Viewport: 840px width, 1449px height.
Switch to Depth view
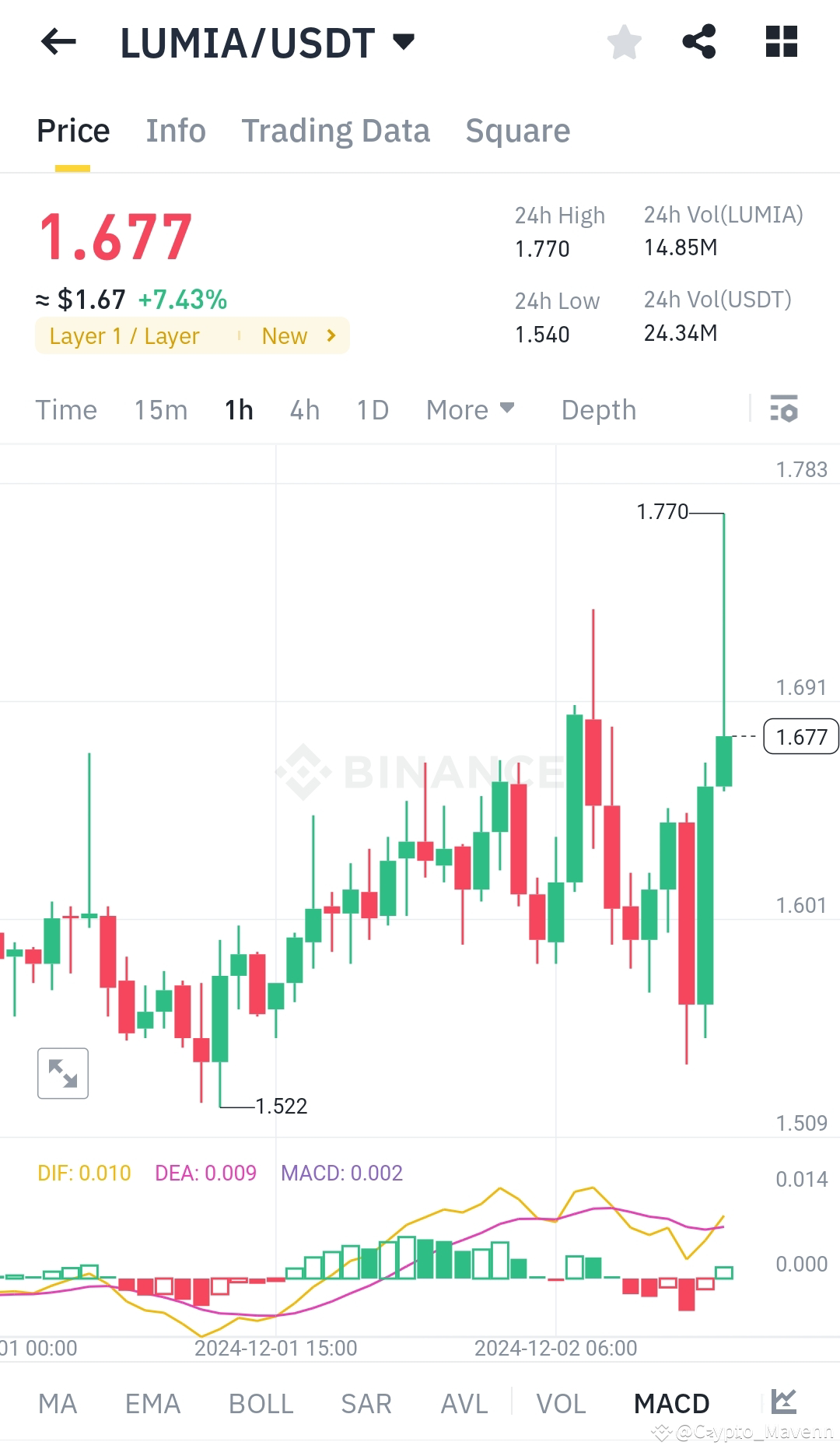pos(597,409)
